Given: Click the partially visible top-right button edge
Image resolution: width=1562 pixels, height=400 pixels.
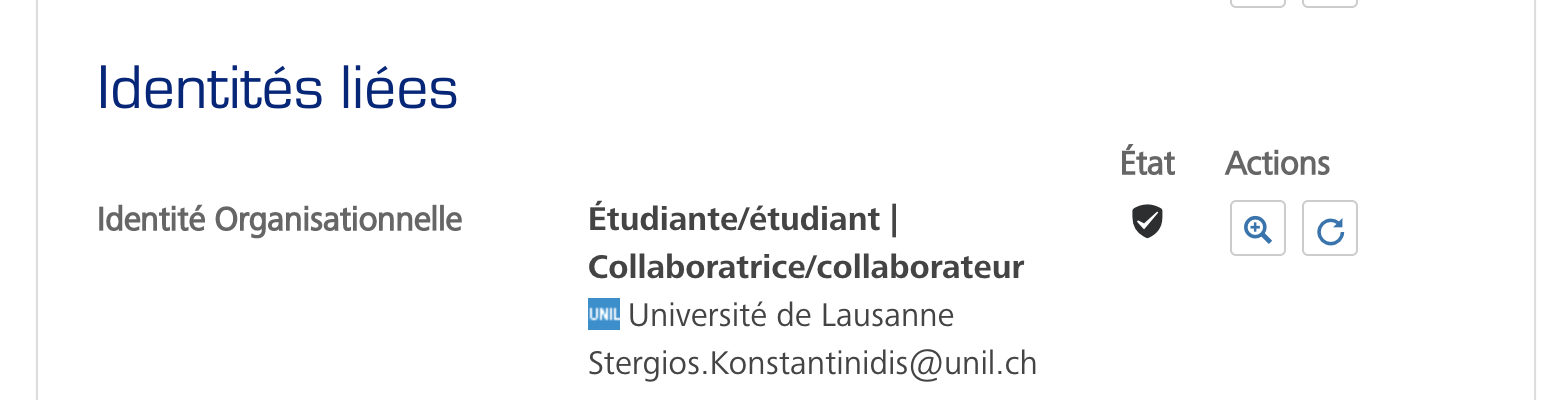Looking at the screenshot, I should [1329, 3].
